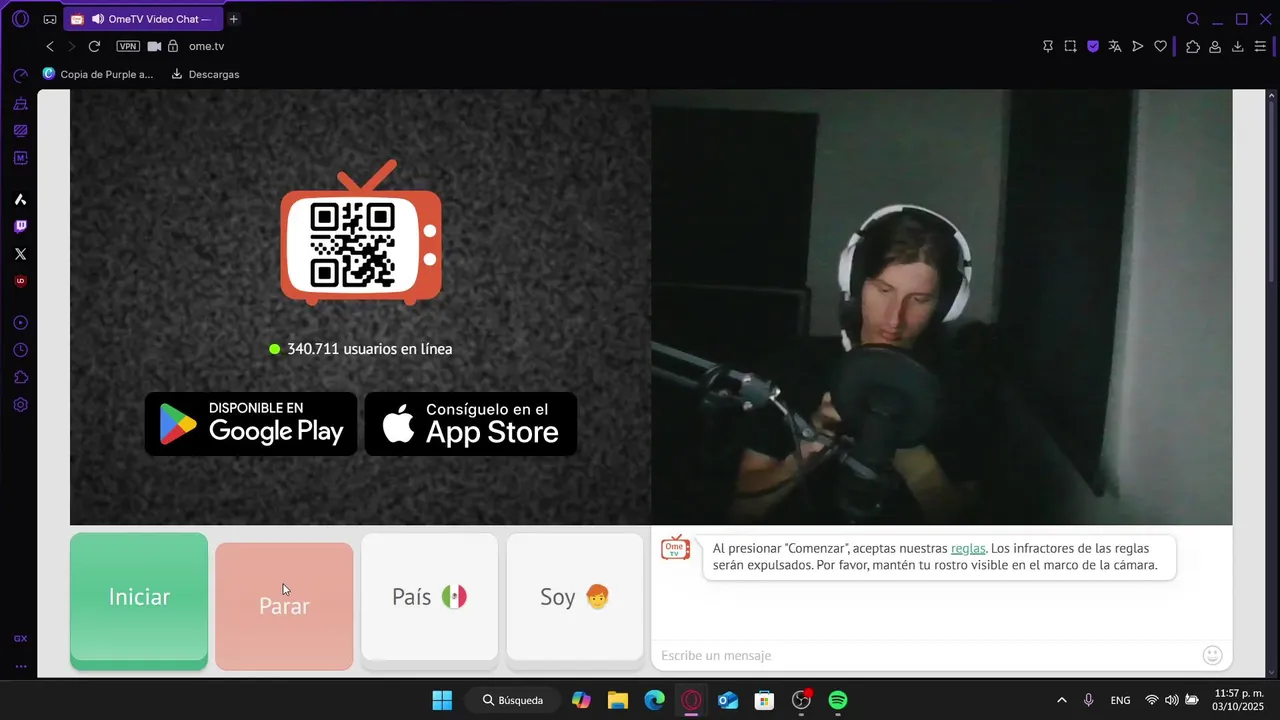Open the extensions cube in sidebar
The width and height of the screenshot is (1280, 720).
click(20, 378)
